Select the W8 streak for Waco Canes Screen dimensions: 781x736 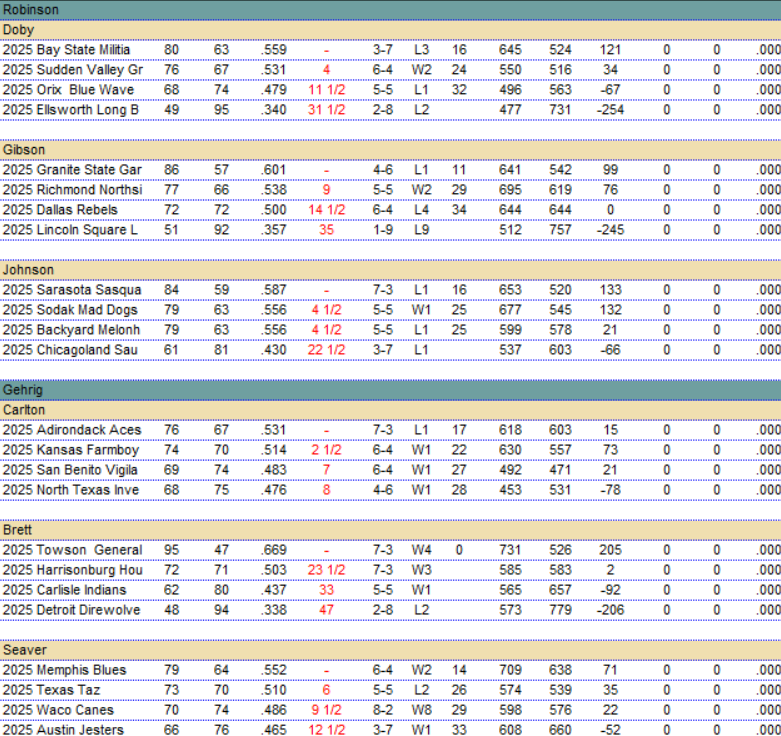(x=421, y=710)
